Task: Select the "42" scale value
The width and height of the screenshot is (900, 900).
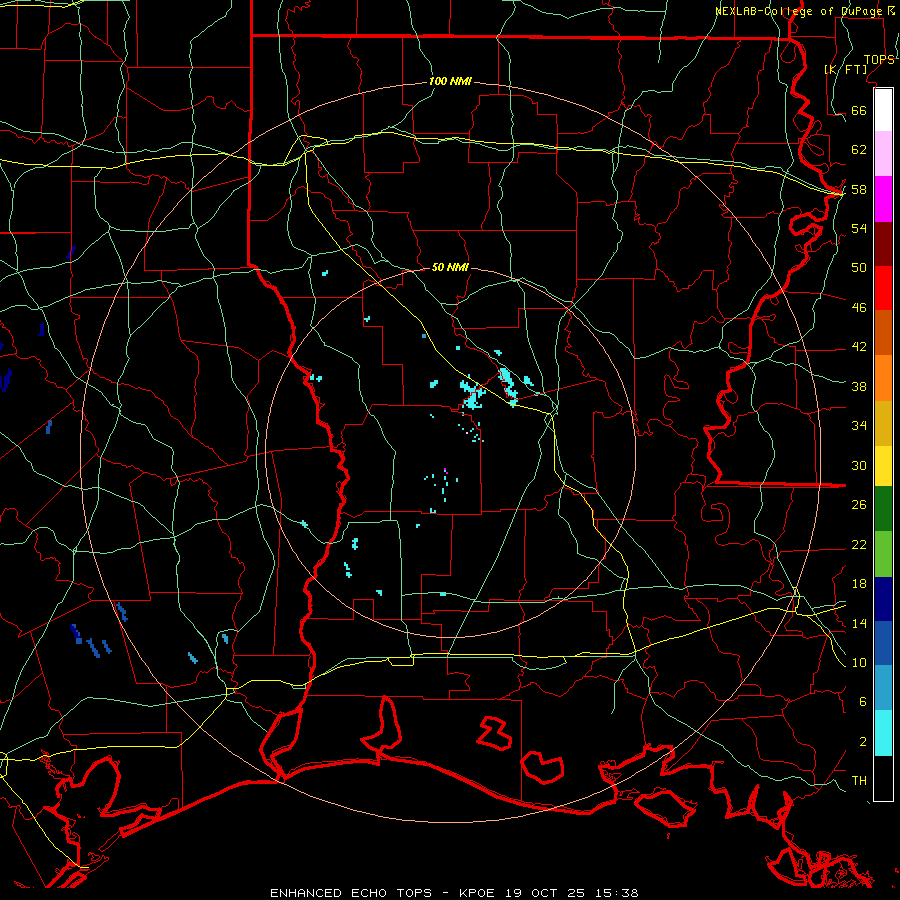Action: [859, 347]
